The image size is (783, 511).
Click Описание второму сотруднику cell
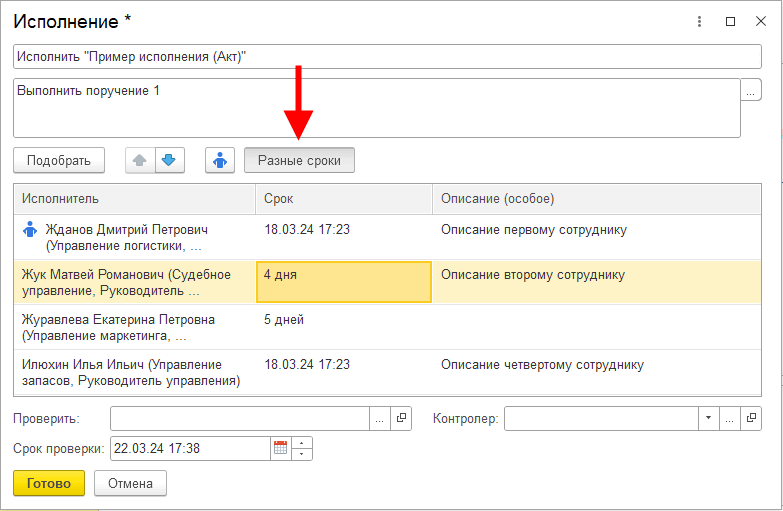[597, 282]
